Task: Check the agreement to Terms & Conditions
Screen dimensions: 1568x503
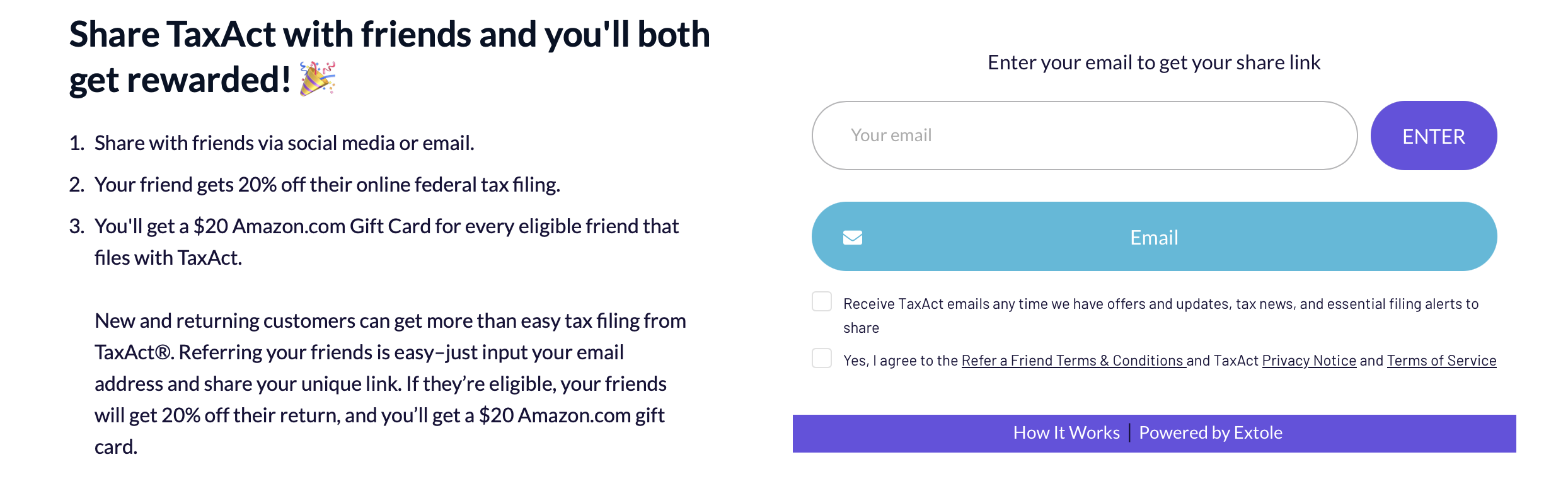Action: click(821, 359)
